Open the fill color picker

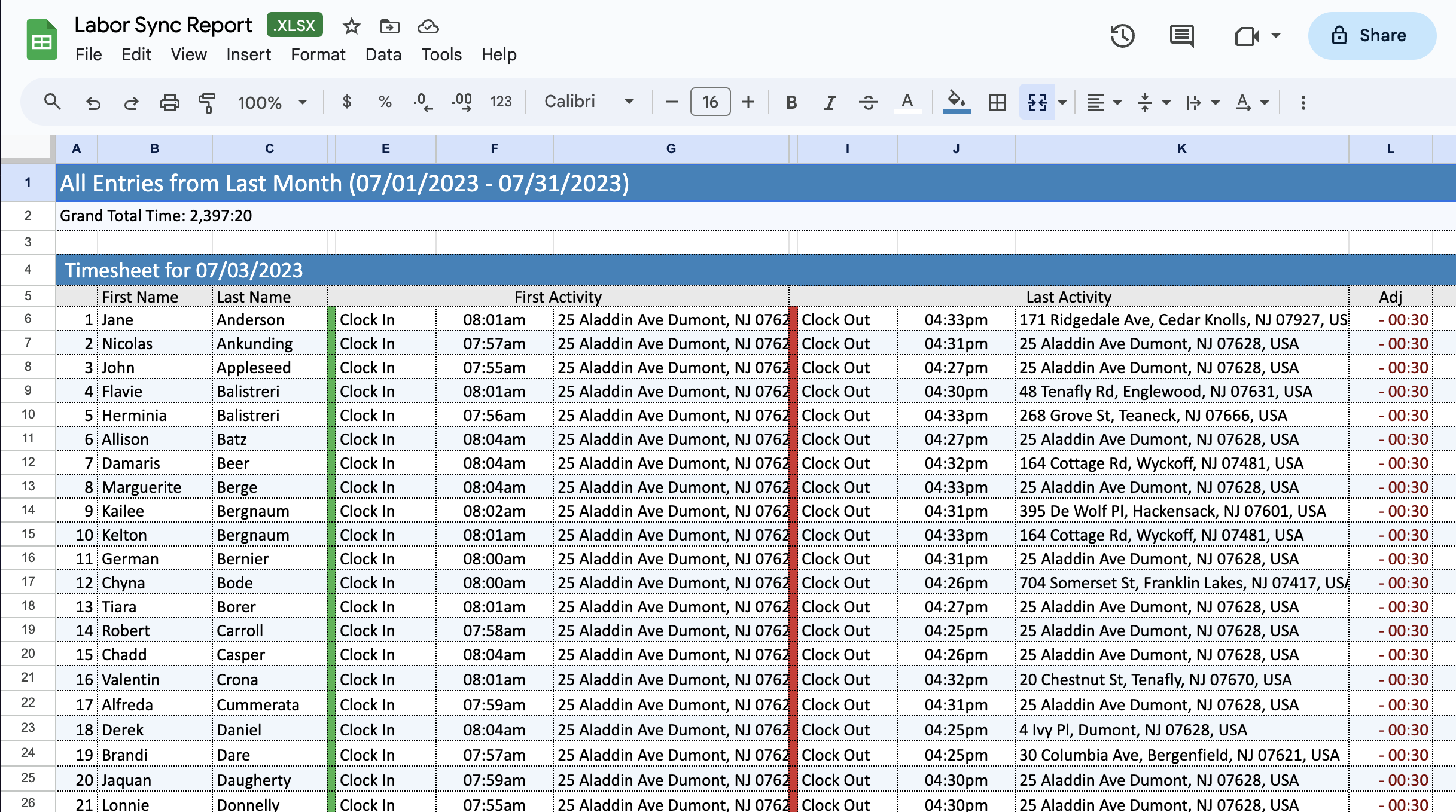pos(957,102)
